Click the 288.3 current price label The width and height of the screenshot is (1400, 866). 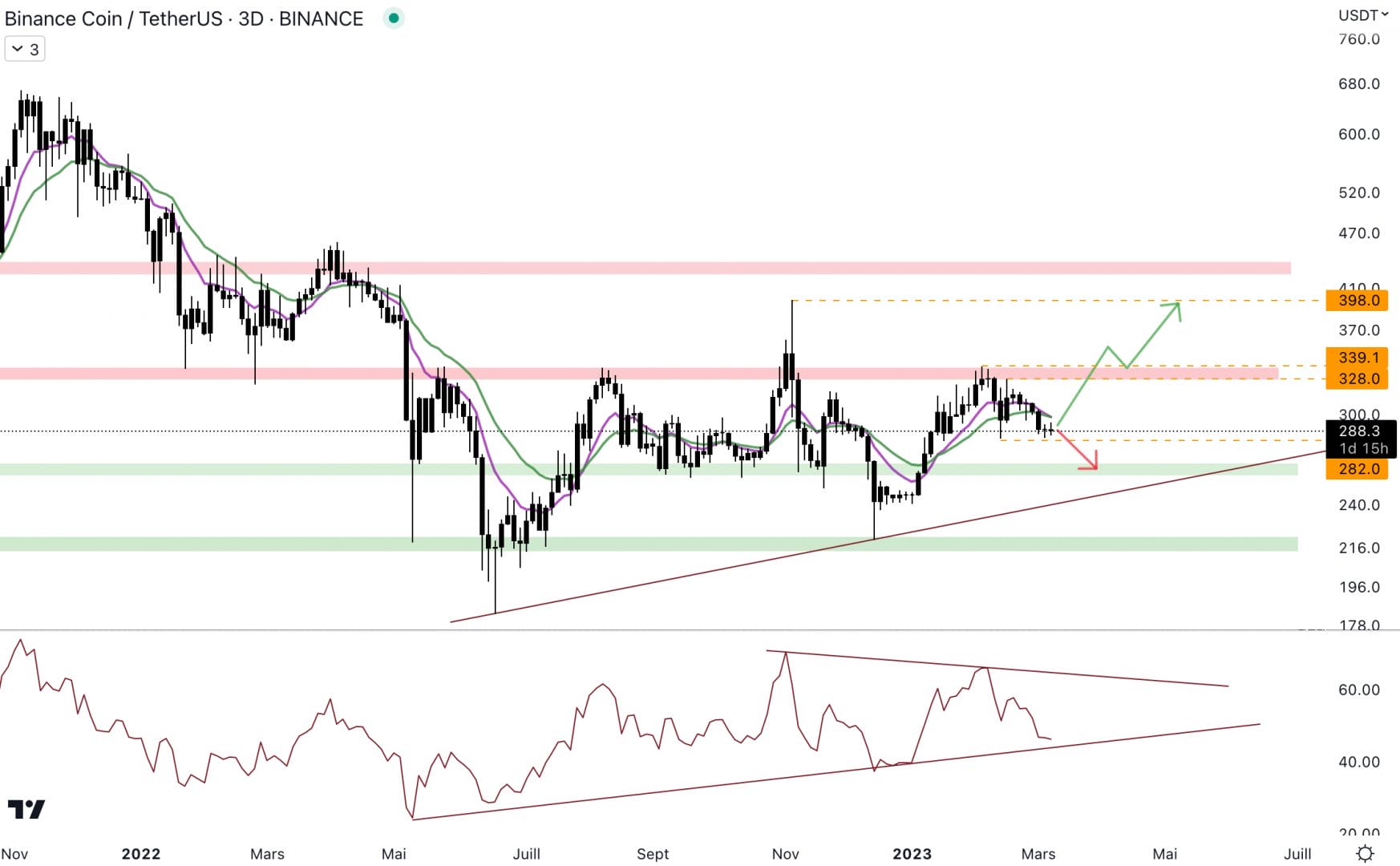(1361, 432)
